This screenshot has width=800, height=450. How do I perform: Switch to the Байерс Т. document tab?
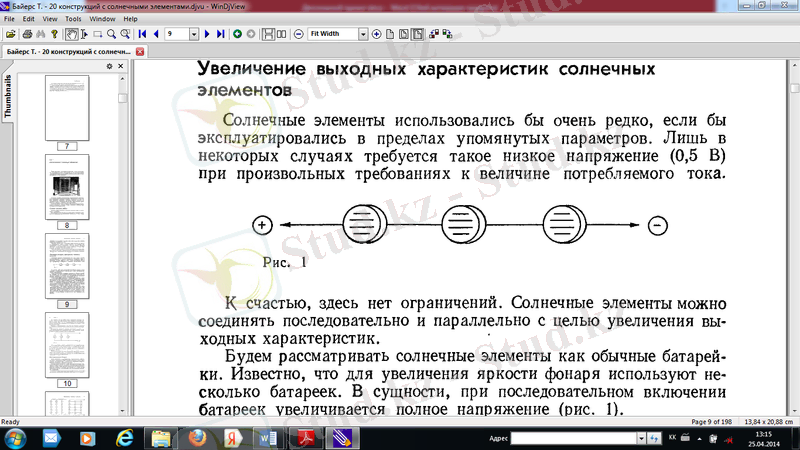pos(66,50)
